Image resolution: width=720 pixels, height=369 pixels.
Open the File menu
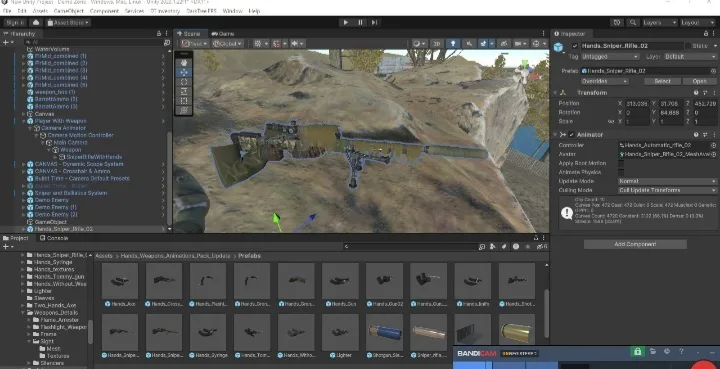(7, 11)
